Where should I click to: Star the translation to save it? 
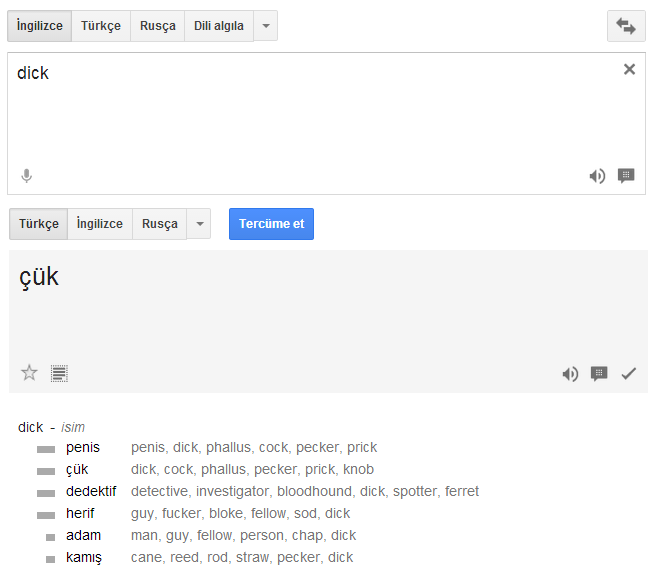click(x=29, y=373)
